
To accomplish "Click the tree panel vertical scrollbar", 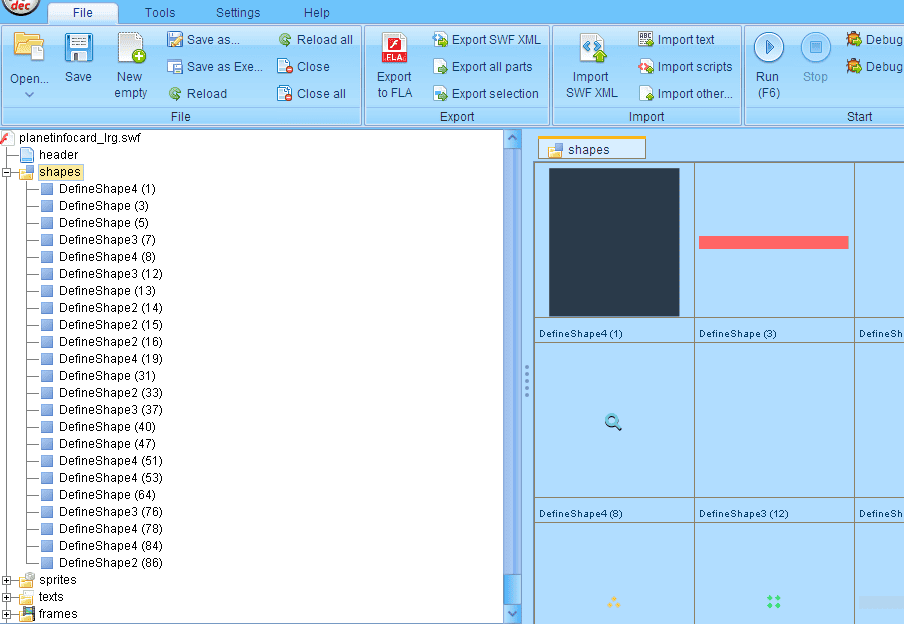I will pos(513,350).
